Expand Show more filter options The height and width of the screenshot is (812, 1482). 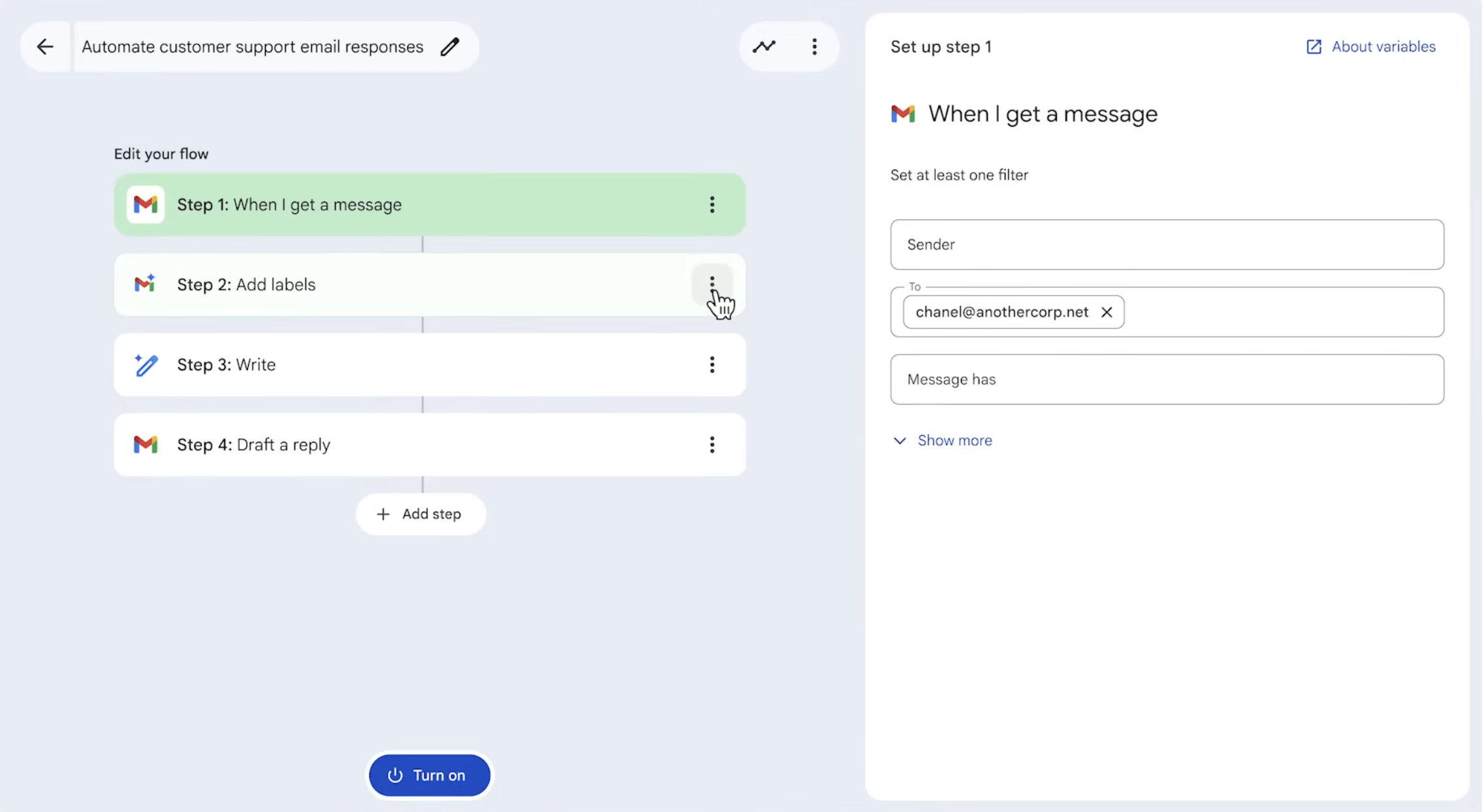point(941,440)
